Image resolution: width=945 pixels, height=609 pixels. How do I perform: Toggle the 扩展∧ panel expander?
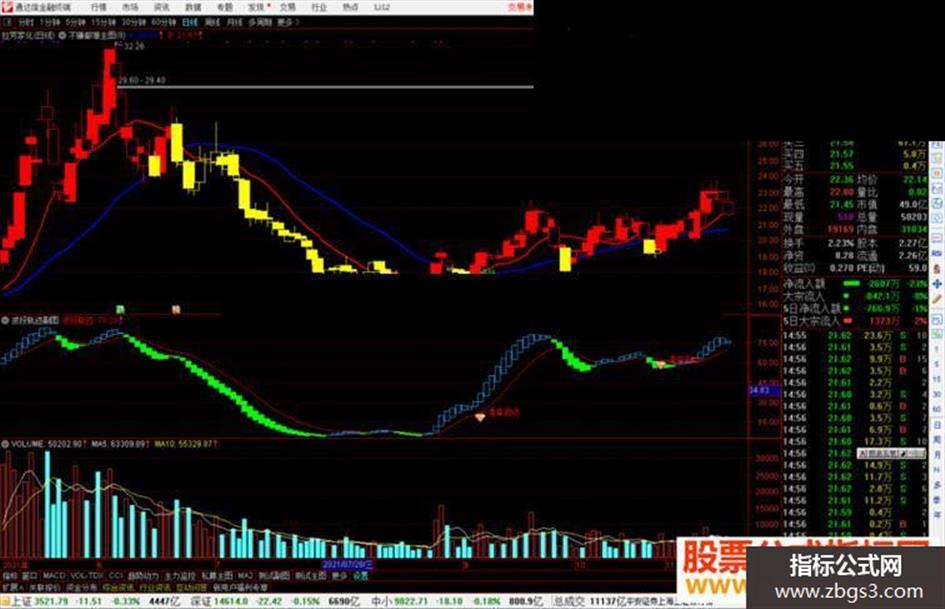pos(13,587)
